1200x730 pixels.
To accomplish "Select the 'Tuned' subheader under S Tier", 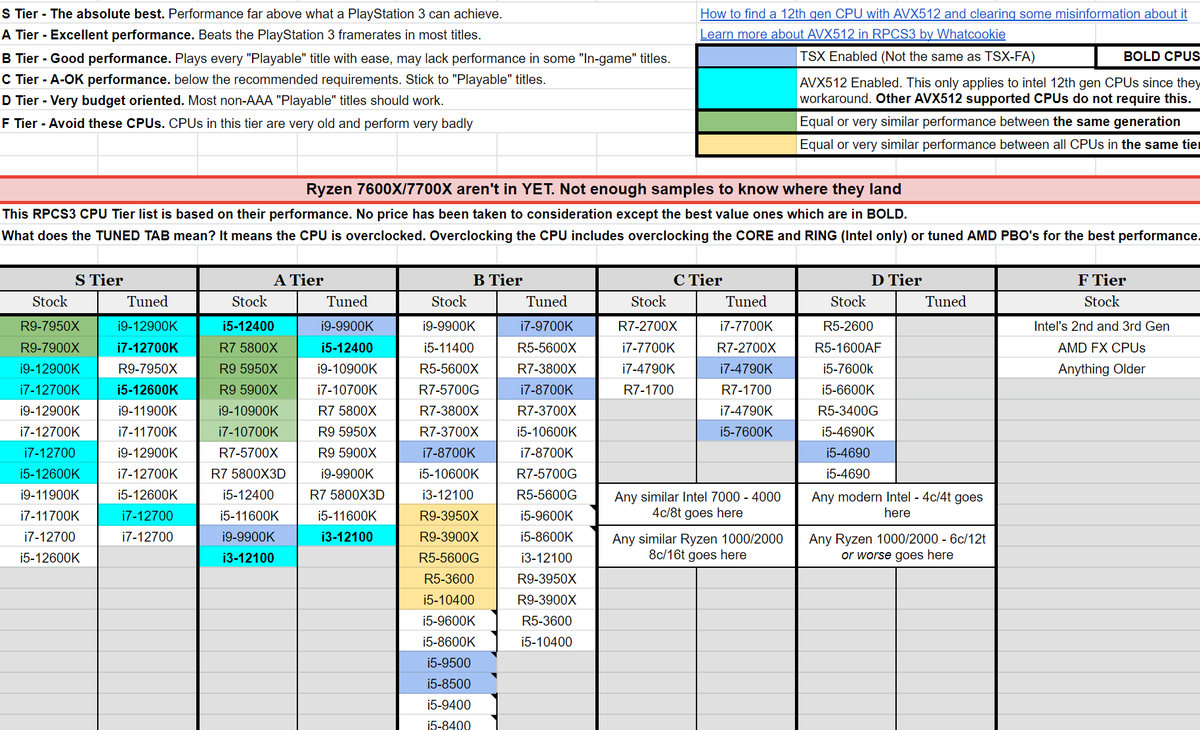I will click(x=148, y=302).
